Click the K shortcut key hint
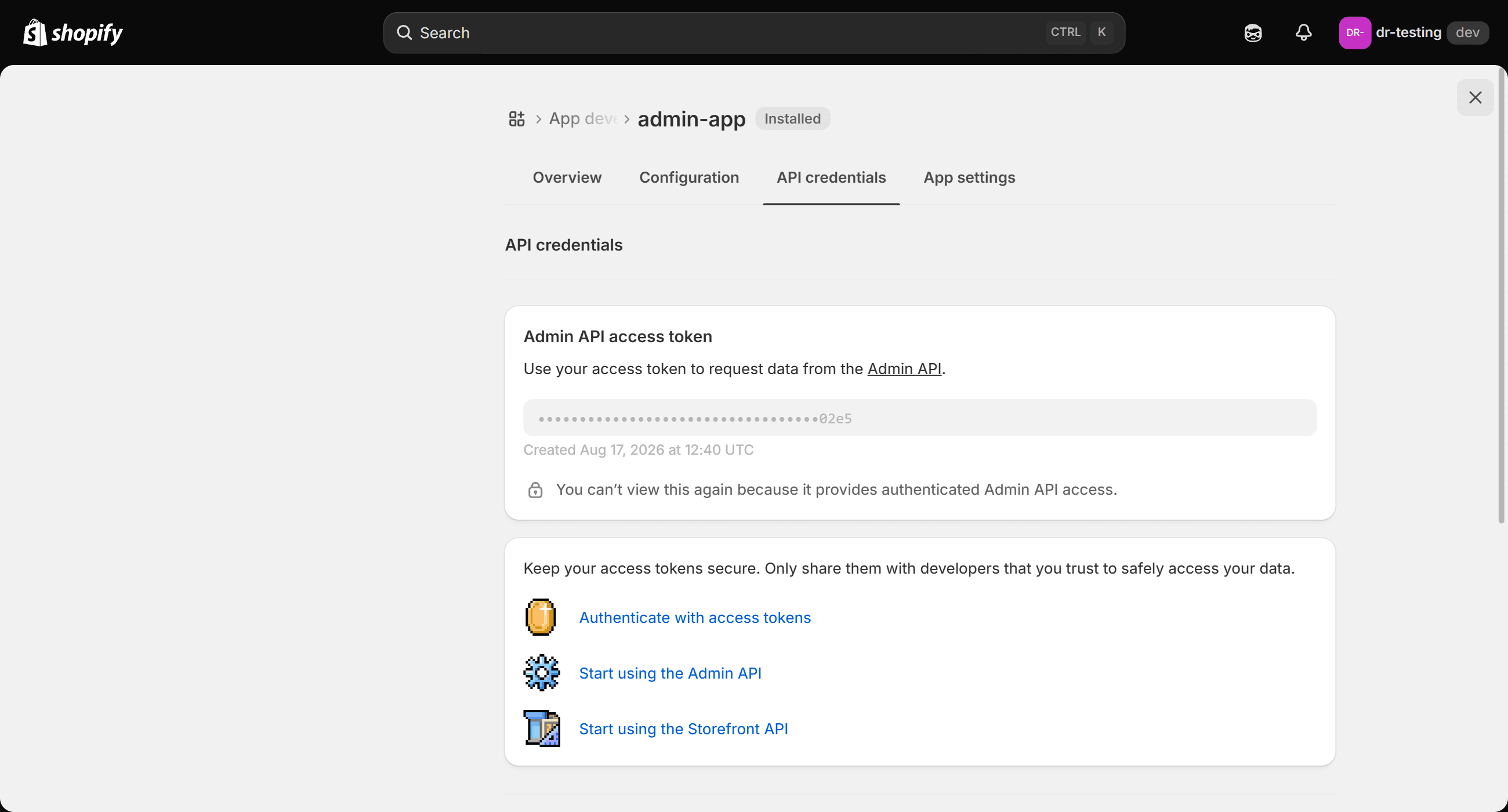 1102,32
